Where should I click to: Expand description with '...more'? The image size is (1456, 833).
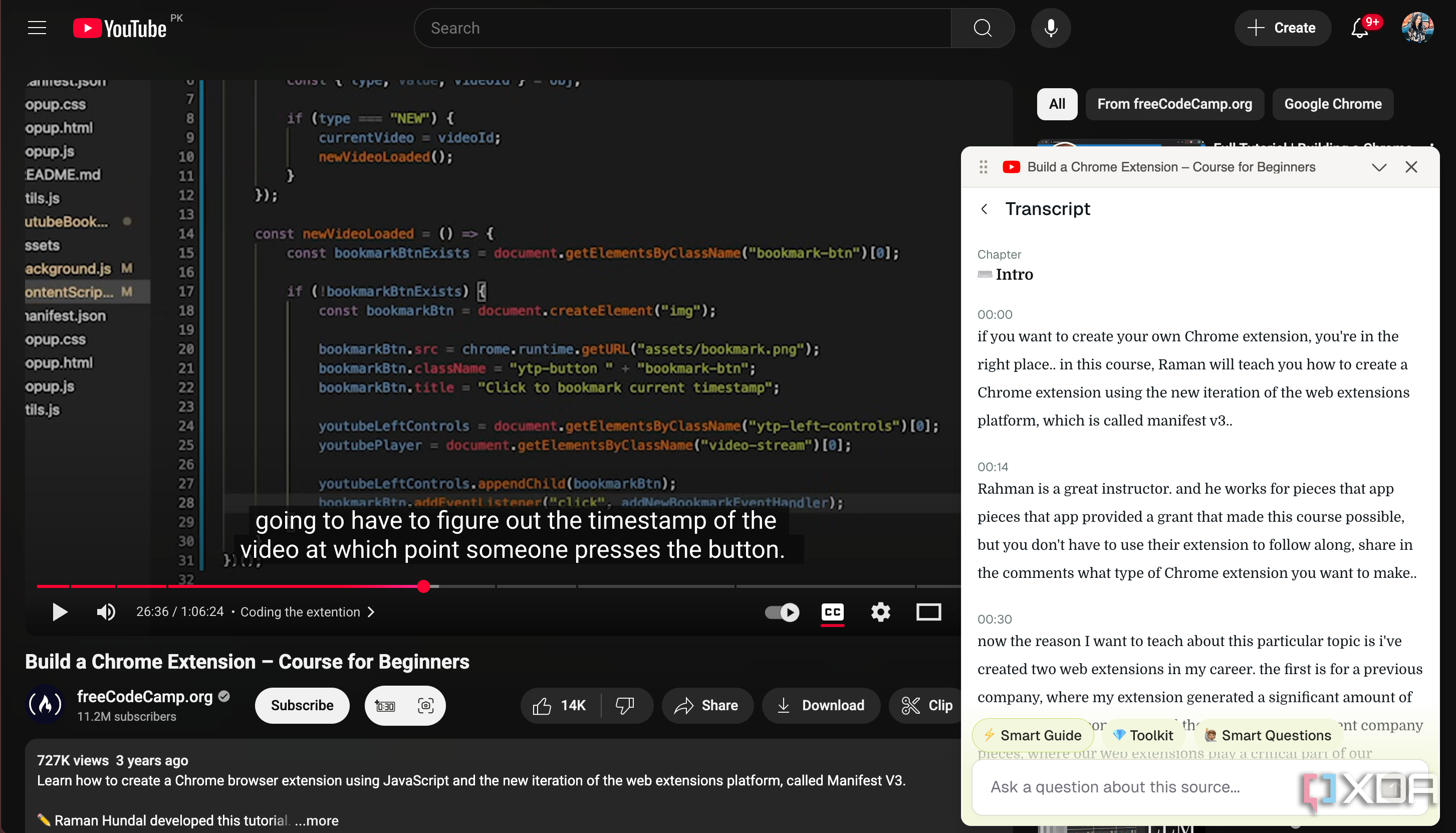pos(317,820)
